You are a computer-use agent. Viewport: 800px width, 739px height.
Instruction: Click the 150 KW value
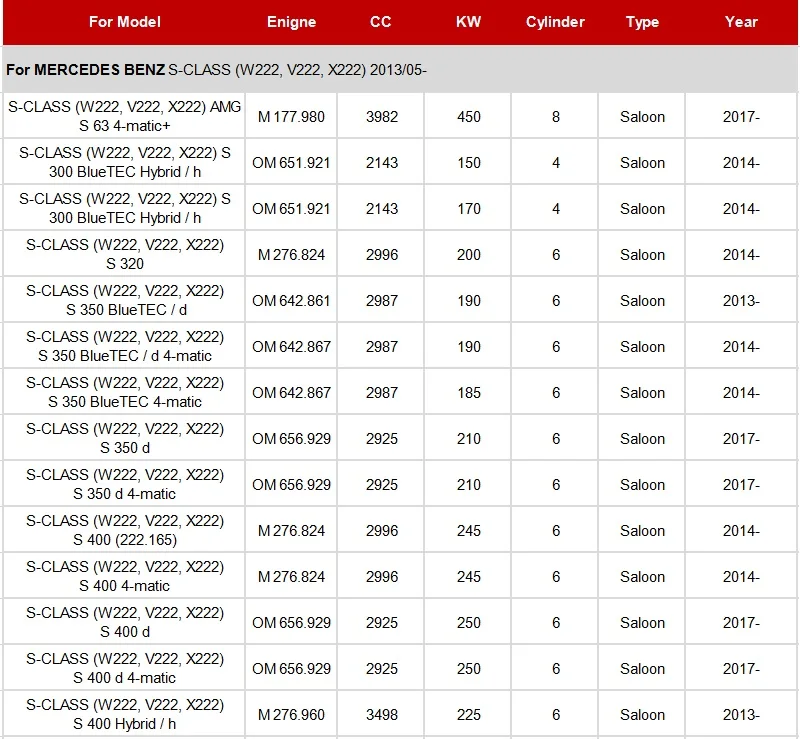pos(469,163)
